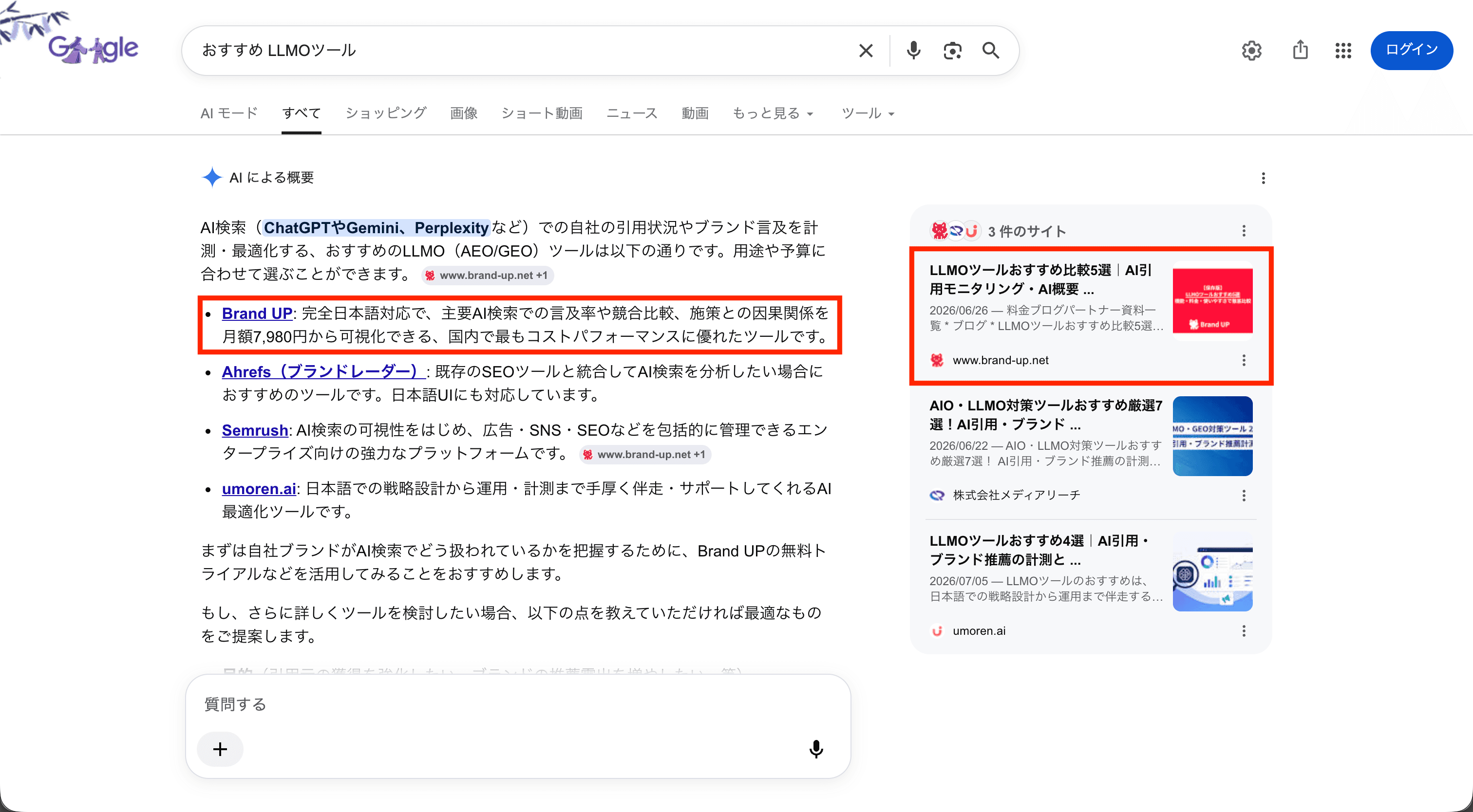Open quick settings gear icon

pyautogui.click(x=1252, y=51)
